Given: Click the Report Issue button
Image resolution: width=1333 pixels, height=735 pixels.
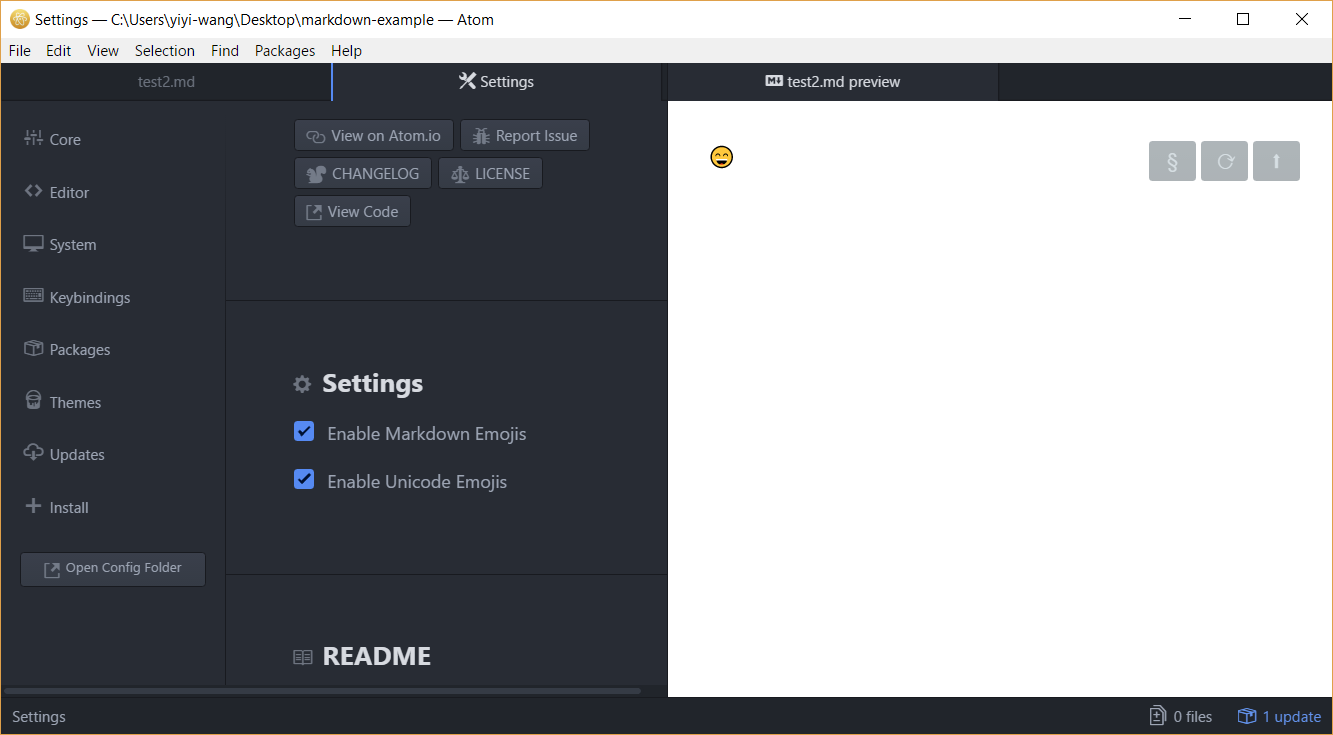Looking at the screenshot, I should tap(525, 135).
